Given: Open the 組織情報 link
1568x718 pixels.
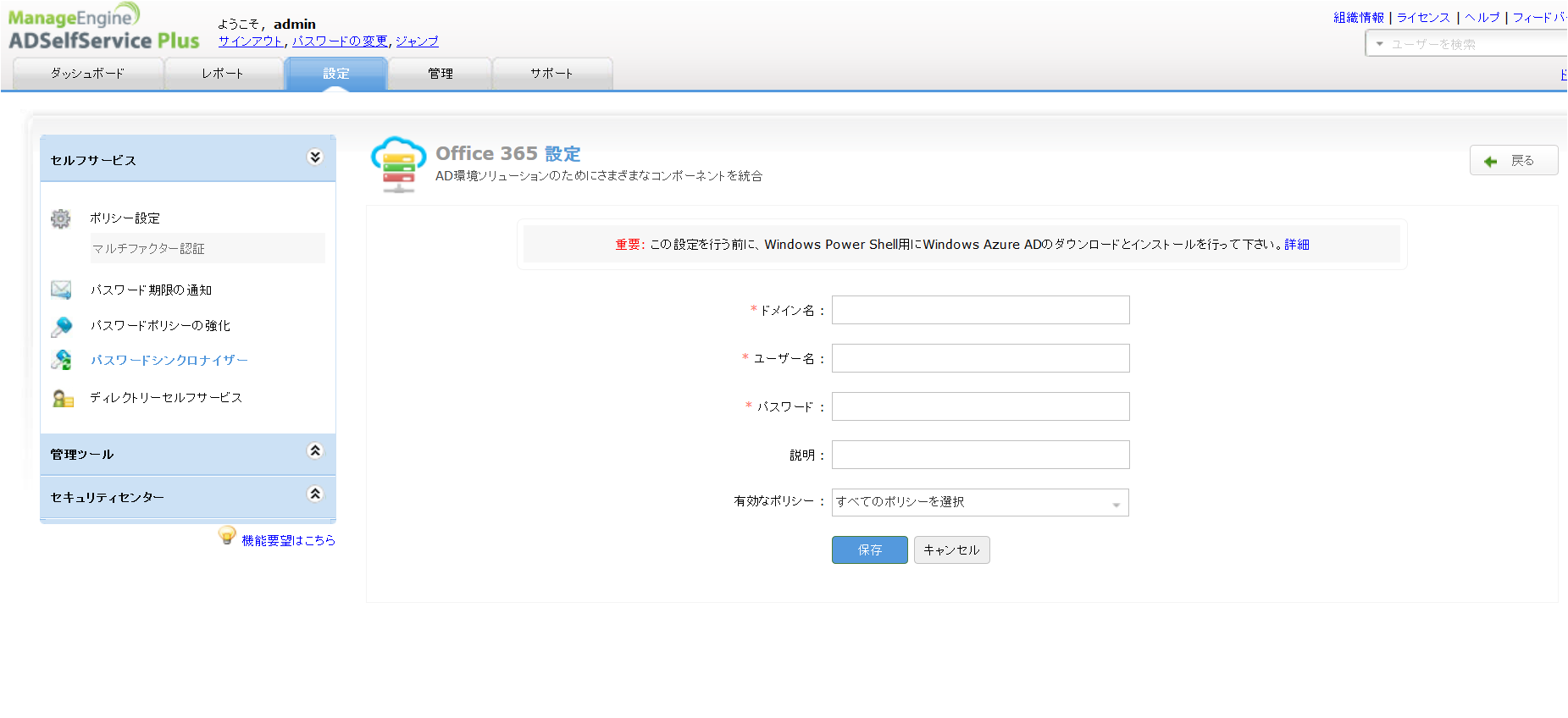Looking at the screenshot, I should [1359, 18].
